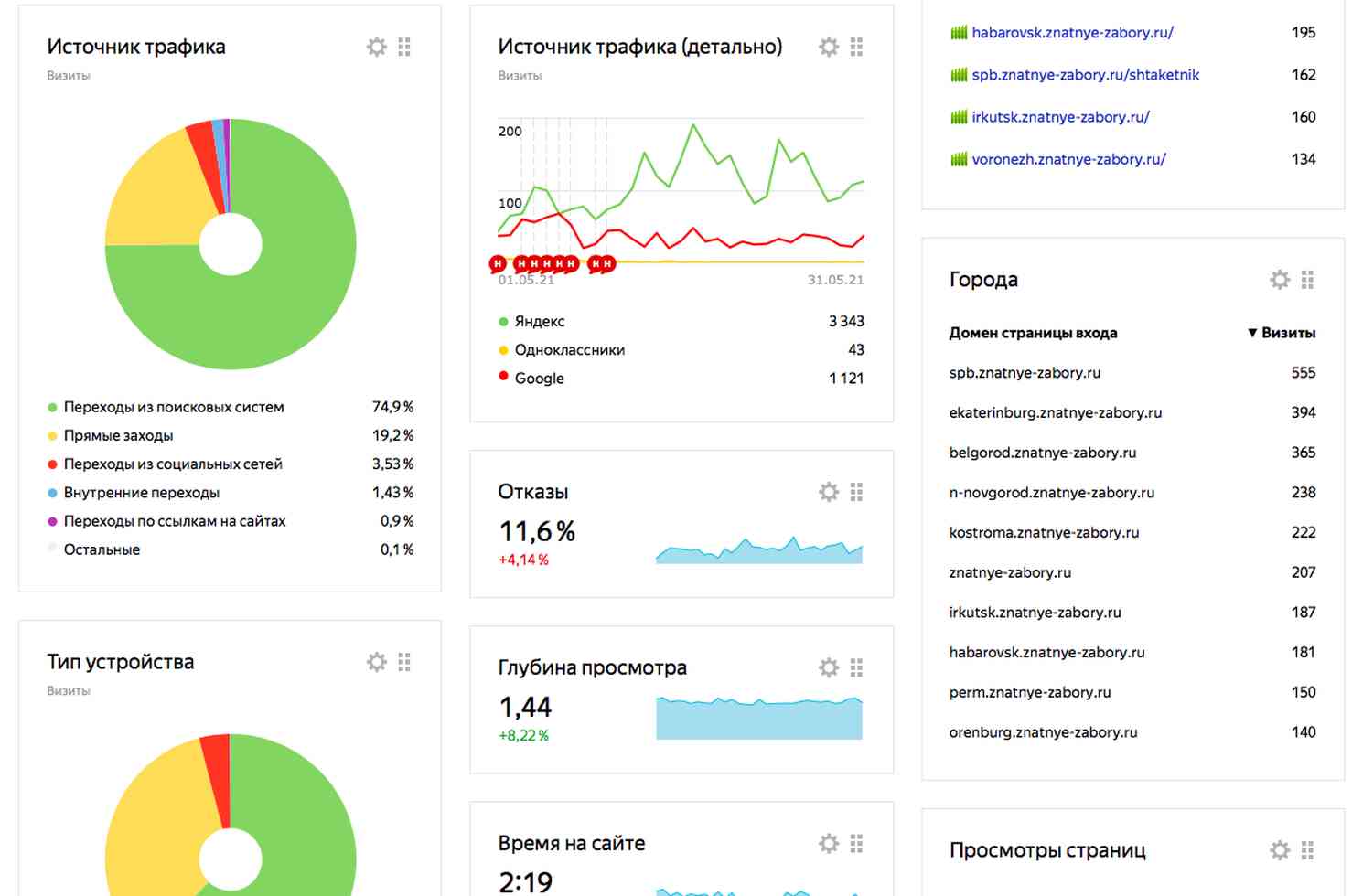This screenshot has width=1352, height=896.
Task: Click the gear icon in Глубина просмотра widget
Action: [x=828, y=667]
